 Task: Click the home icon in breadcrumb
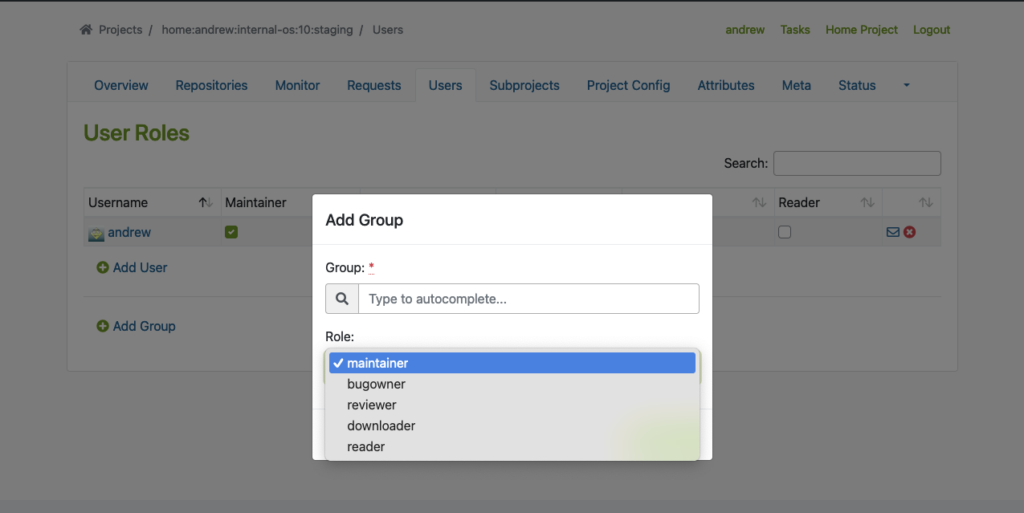click(x=86, y=30)
